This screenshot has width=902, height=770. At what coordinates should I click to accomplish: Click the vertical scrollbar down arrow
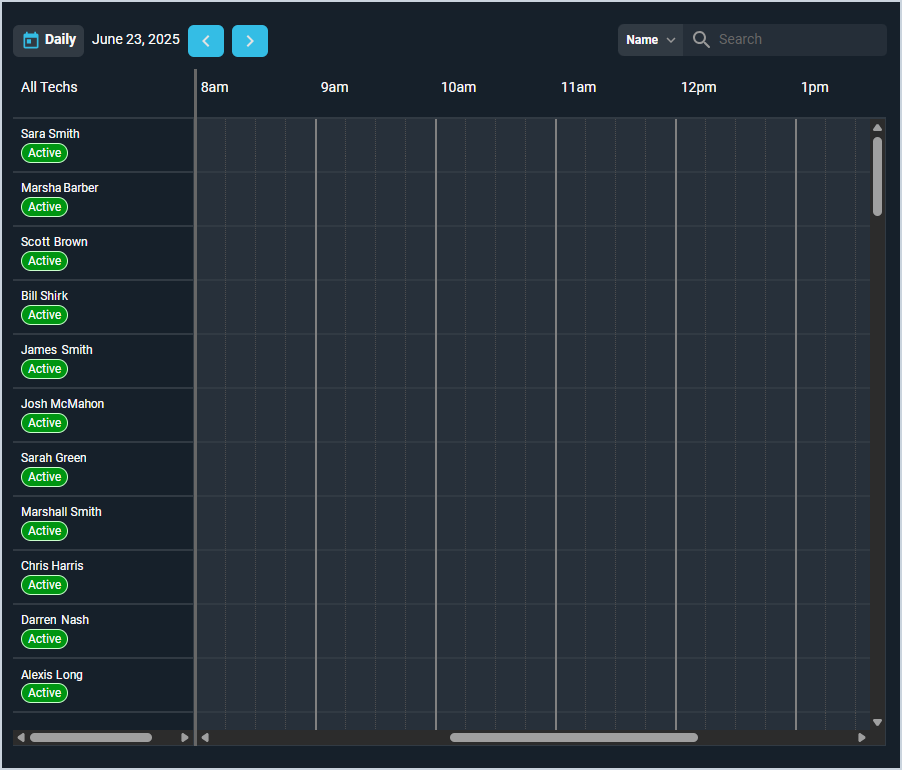pos(877,722)
